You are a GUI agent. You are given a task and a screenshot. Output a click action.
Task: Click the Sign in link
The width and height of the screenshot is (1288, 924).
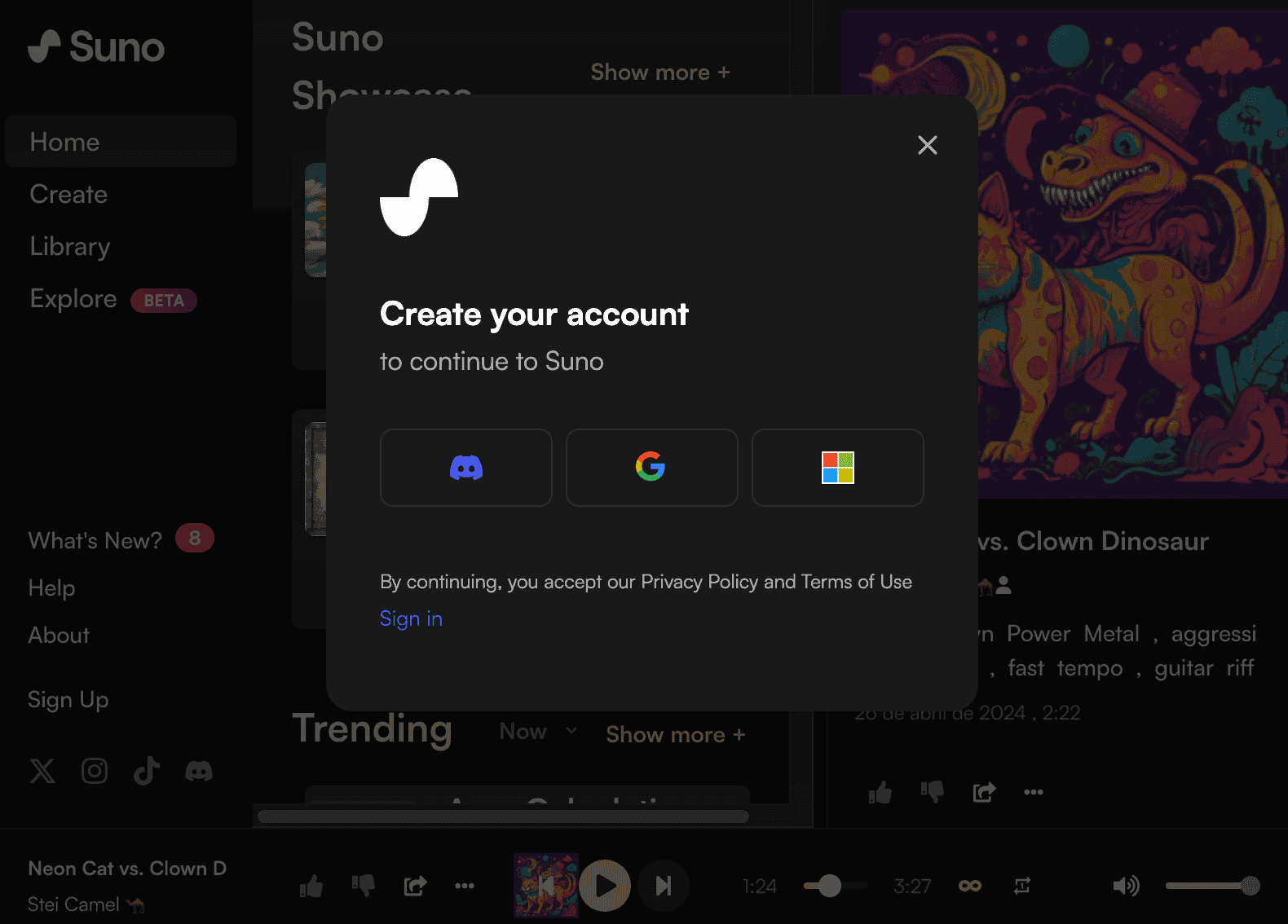point(412,618)
